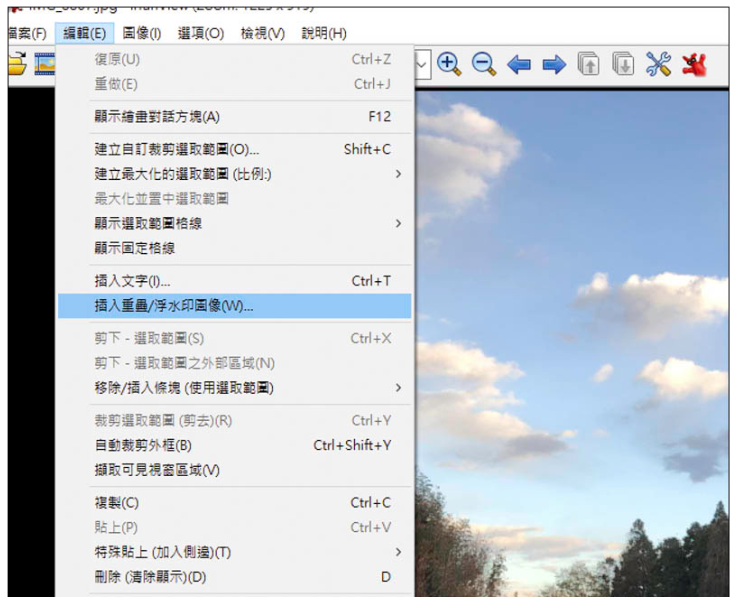Viewport: 733px width, 599px height.
Task: Click the sky photo in the viewer
Action: pos(572,343)
